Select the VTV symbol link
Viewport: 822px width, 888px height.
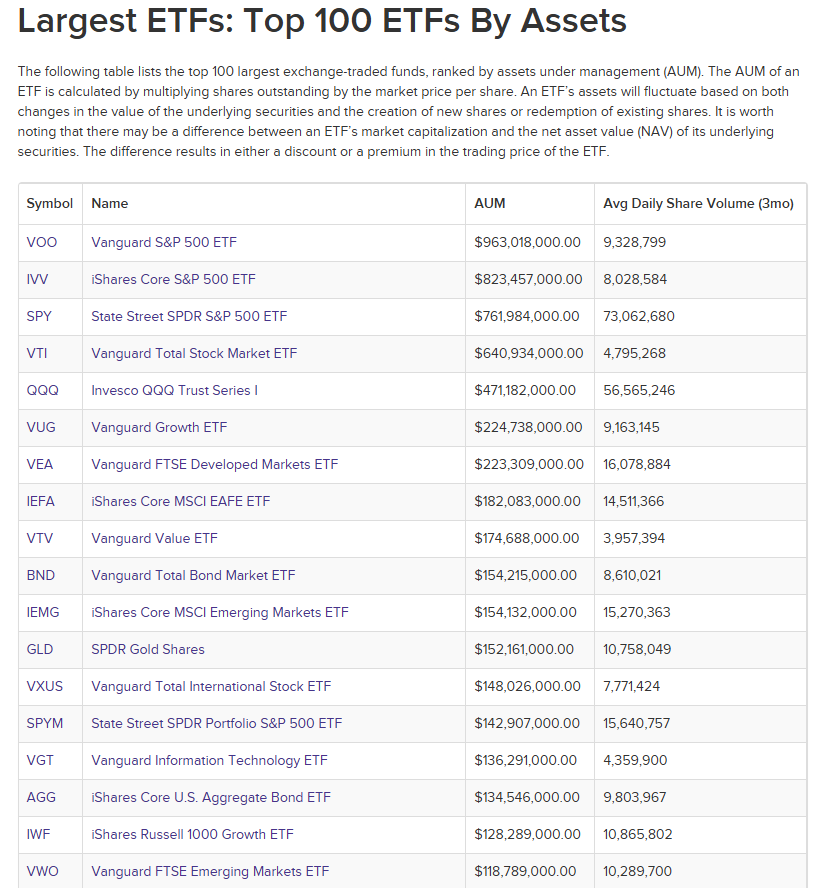click(x=40, y=538)
